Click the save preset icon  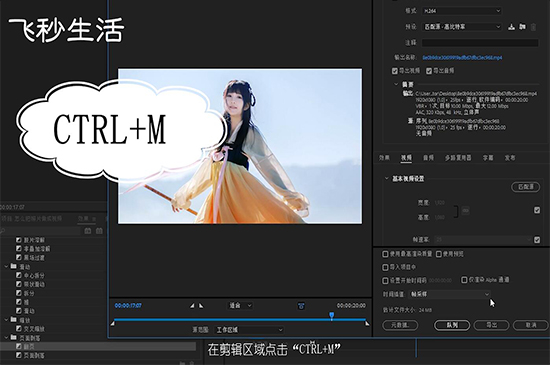(x=511, y=27)
